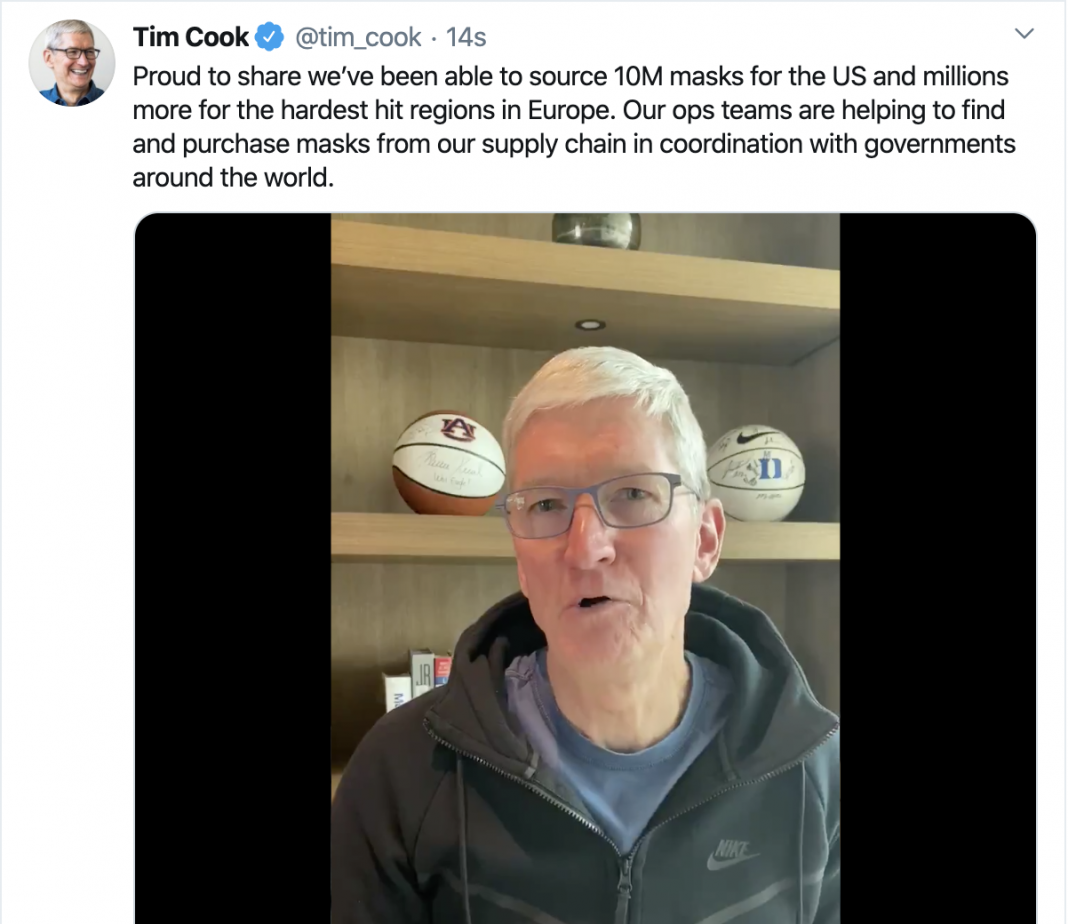Open the Tim Cook display name link

[191, 37]
